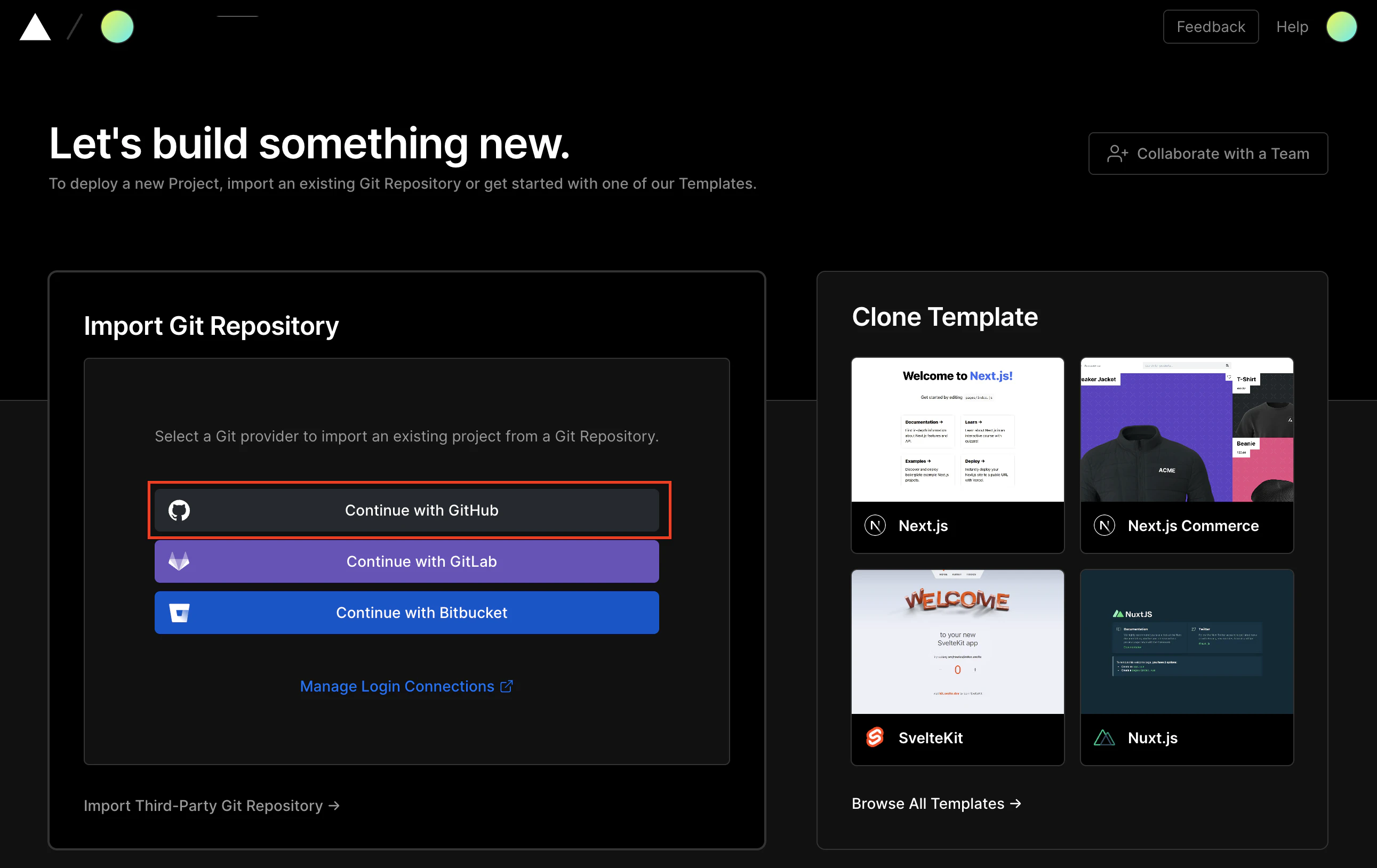Click Collaborate with a Team
1377x868 pixels.
[1208, 153]
